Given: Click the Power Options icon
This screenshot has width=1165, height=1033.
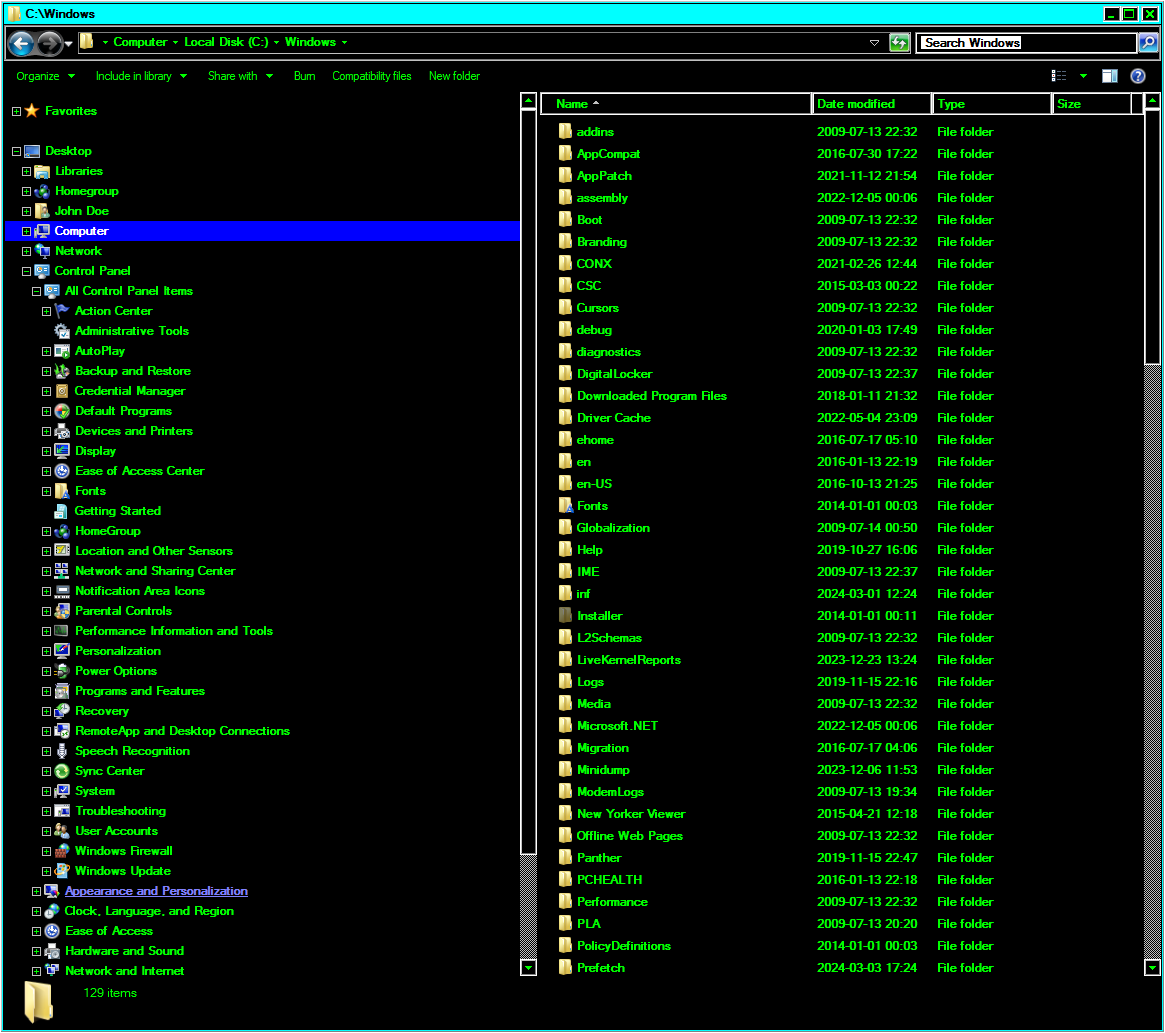Looking at the screenshot, I should pyautogui.click(x=62, y=671).
